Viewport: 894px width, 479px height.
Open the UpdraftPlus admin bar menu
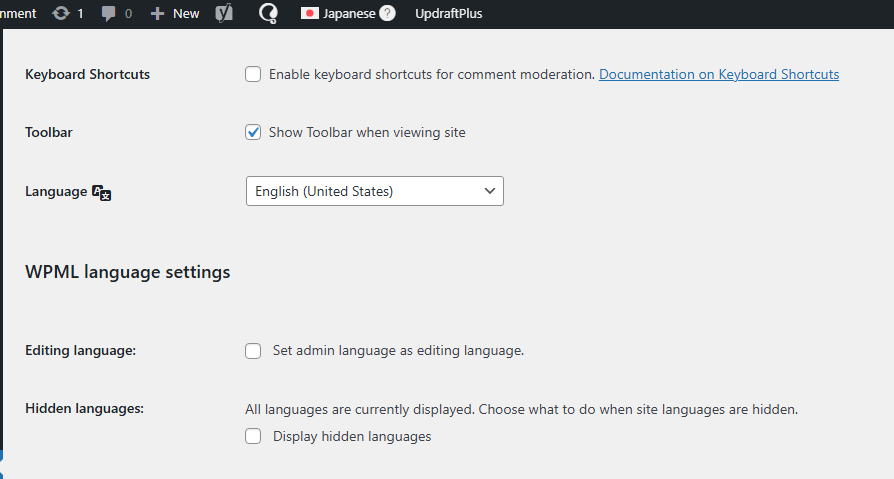tap(448, 14)
